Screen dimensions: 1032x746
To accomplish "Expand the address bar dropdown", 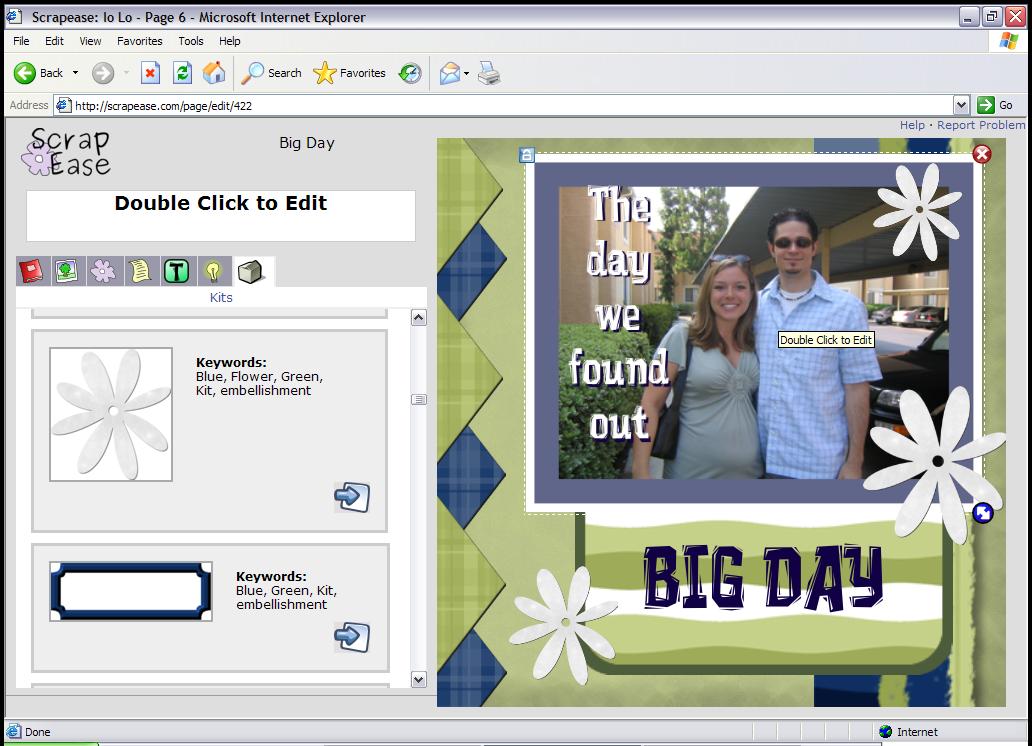I will [x=961, y=105].
